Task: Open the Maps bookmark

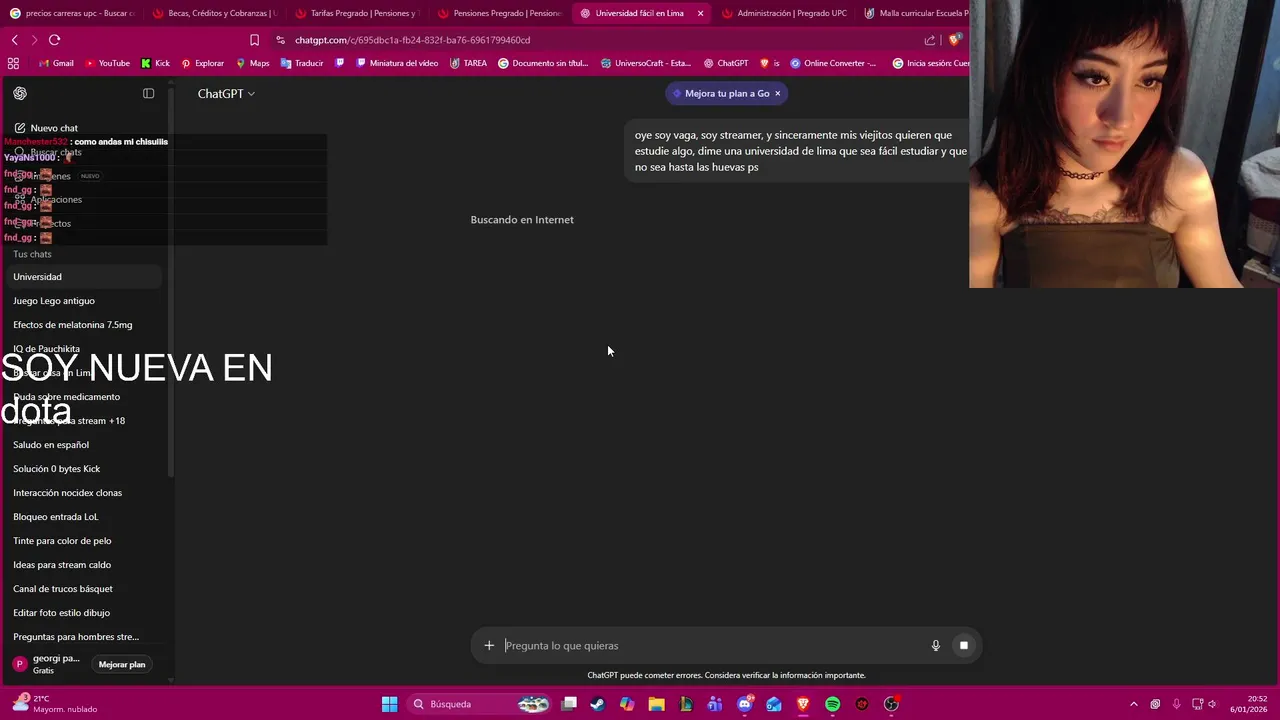Action: click(251, 63)
